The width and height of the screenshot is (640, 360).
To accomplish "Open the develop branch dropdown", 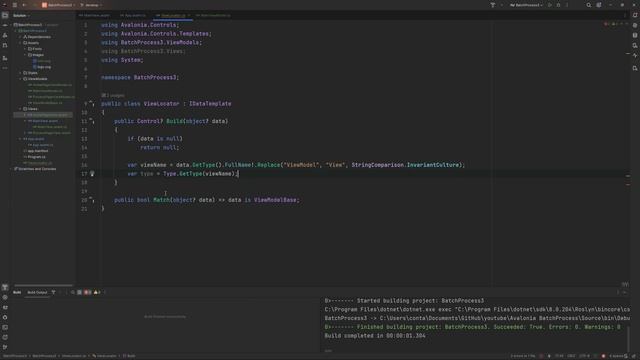I will [x=91, y=5].
